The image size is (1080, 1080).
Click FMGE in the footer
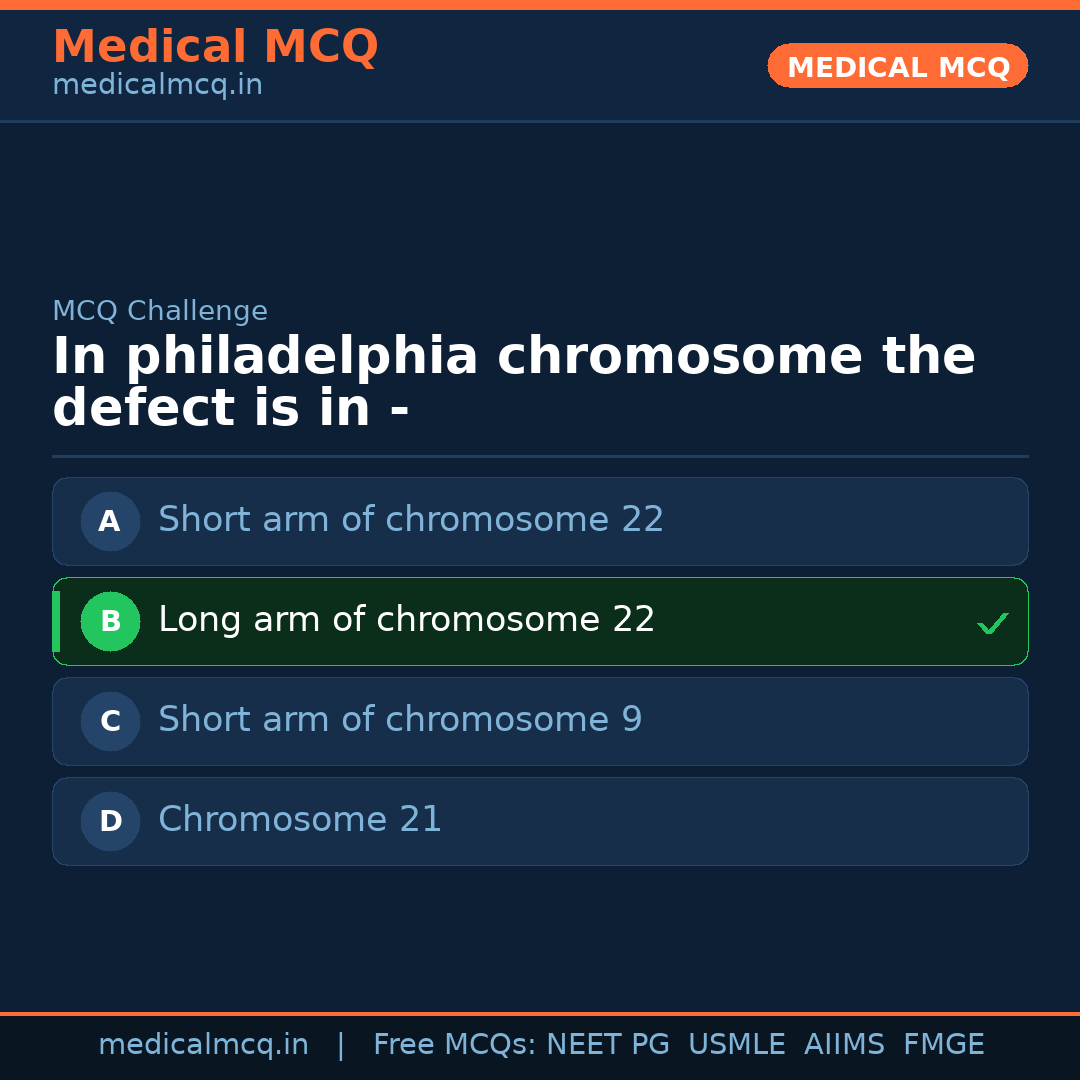[x=943, y=1045]
